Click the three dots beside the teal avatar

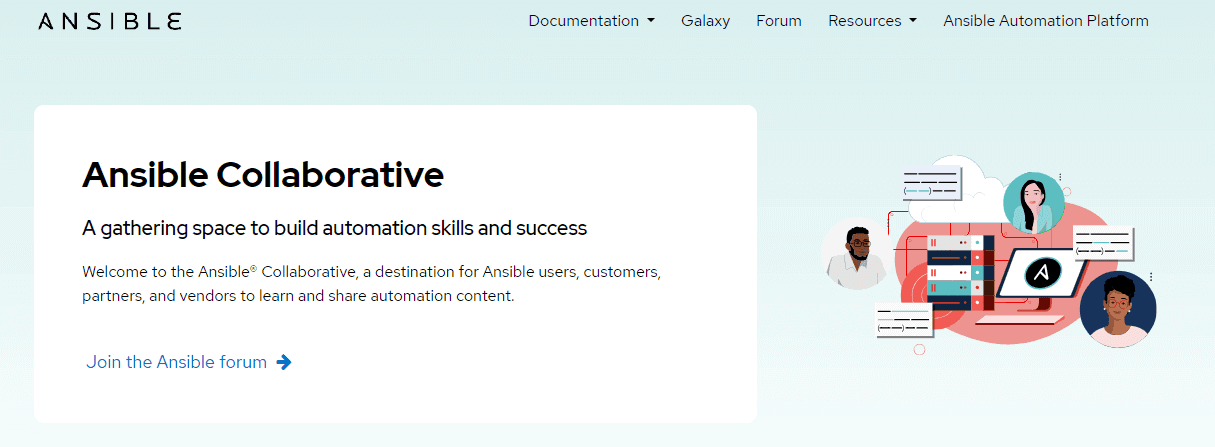[x=1060, y=177]
